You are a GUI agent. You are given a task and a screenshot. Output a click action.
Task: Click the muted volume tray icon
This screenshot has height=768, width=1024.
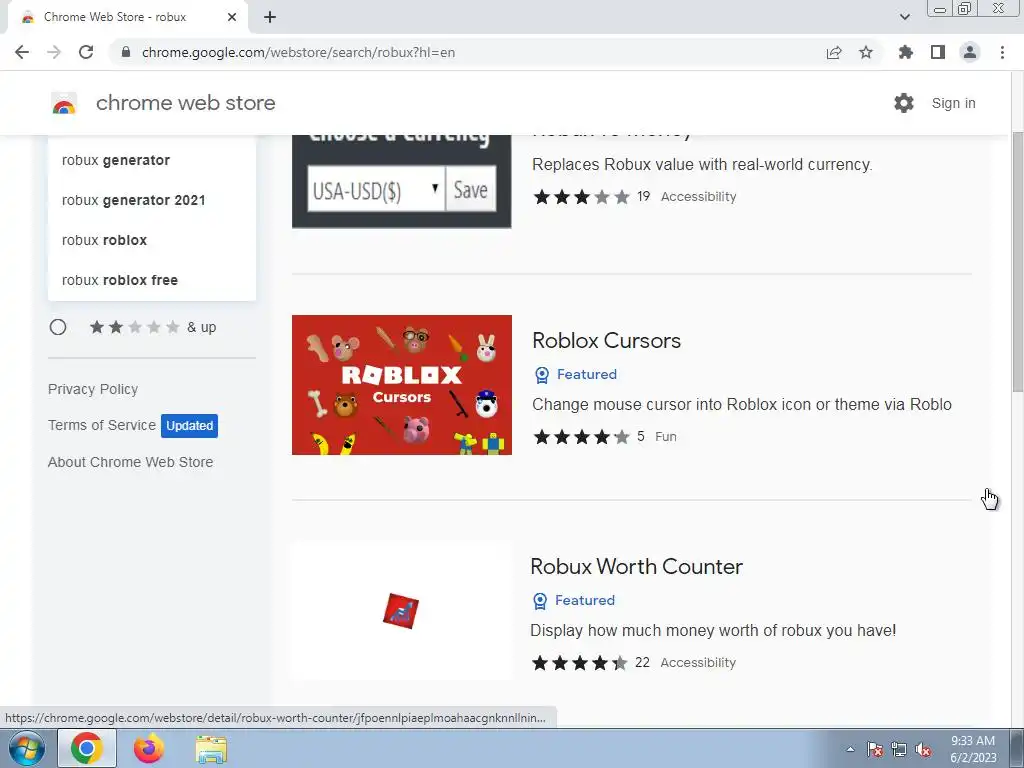pyautogui.click(x=923, y=749)
